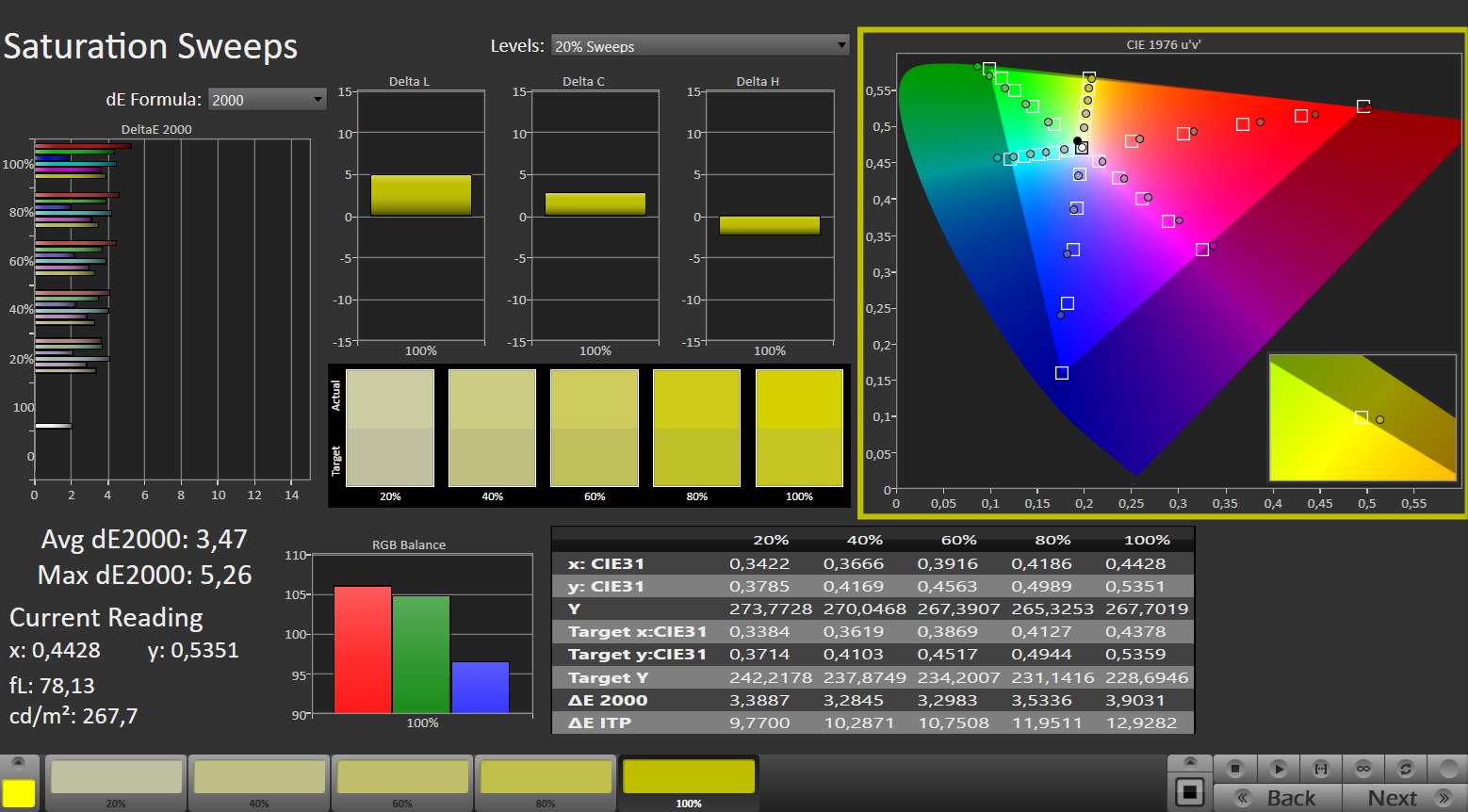Toggle continuous read infinity icon
1468x812 pixels.
[1363, 769]
